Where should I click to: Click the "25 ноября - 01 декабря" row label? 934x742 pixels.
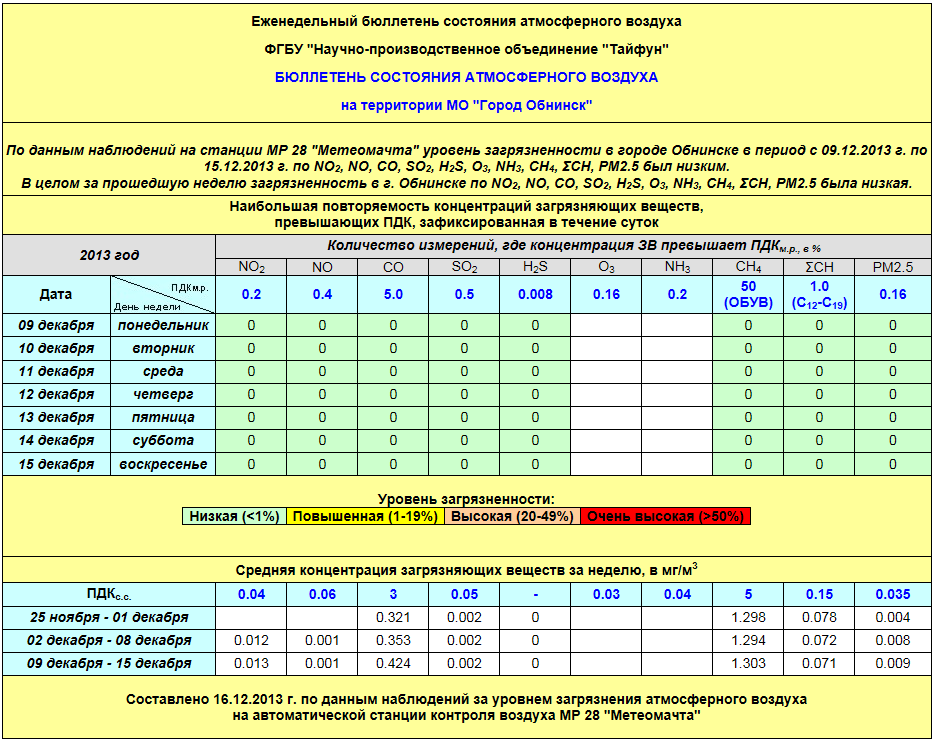point(109,617)
